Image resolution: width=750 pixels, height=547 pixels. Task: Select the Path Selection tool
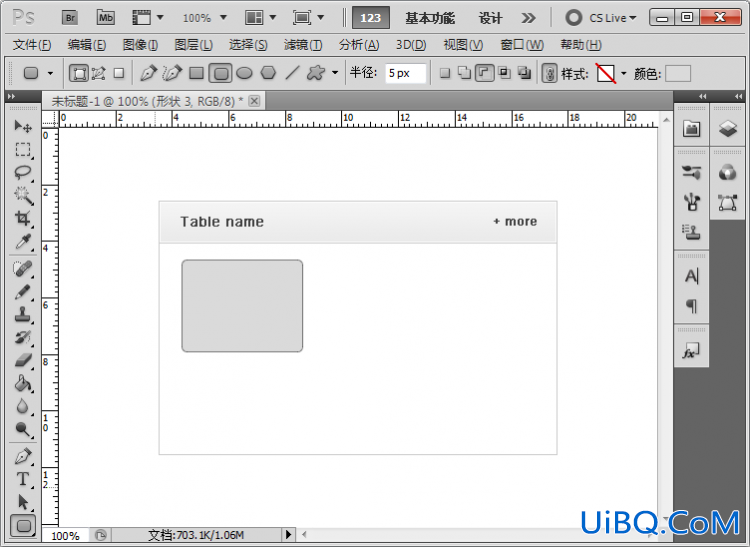[x=22, y=502]
